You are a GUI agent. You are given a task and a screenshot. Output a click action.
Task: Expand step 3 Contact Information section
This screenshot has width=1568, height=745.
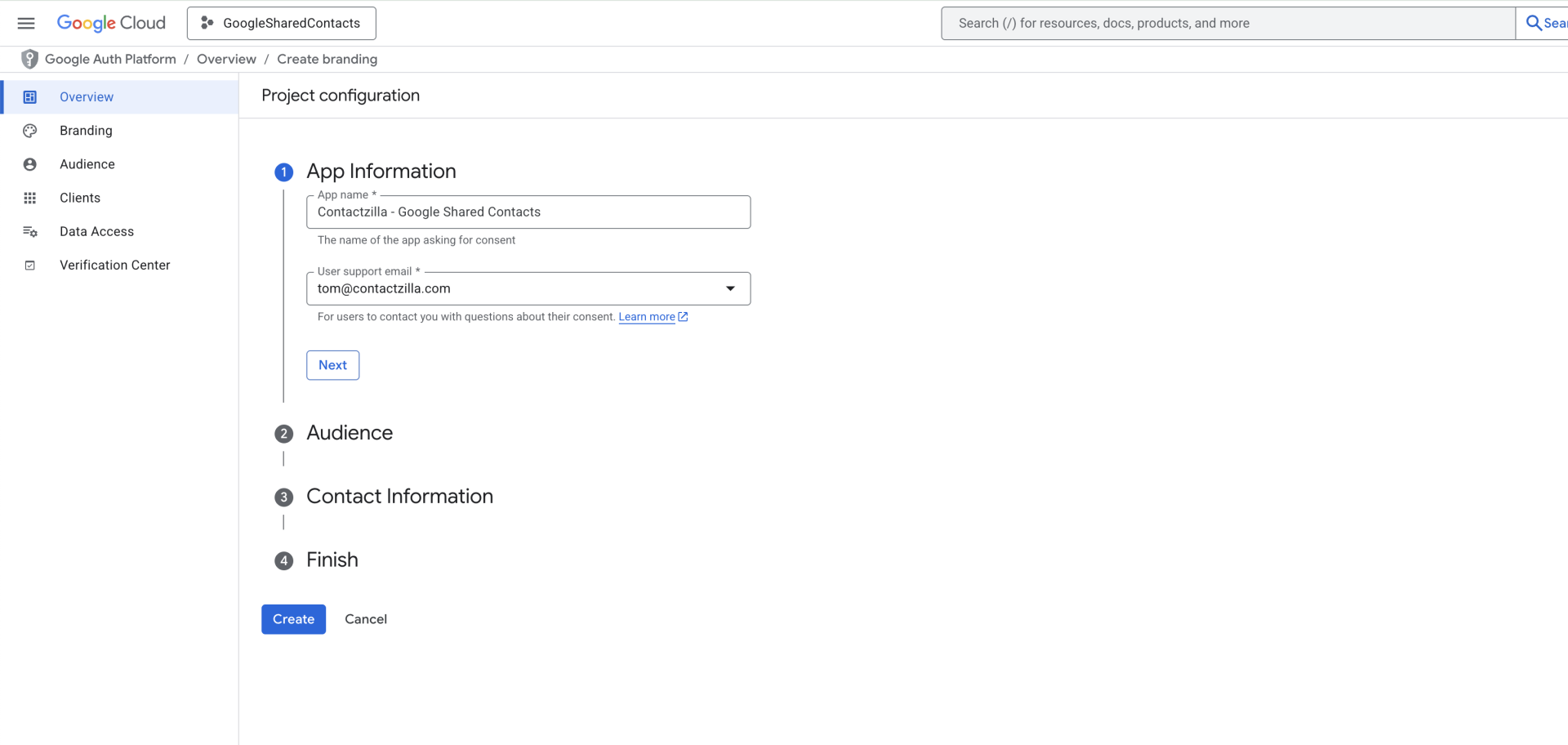[399, 497]
